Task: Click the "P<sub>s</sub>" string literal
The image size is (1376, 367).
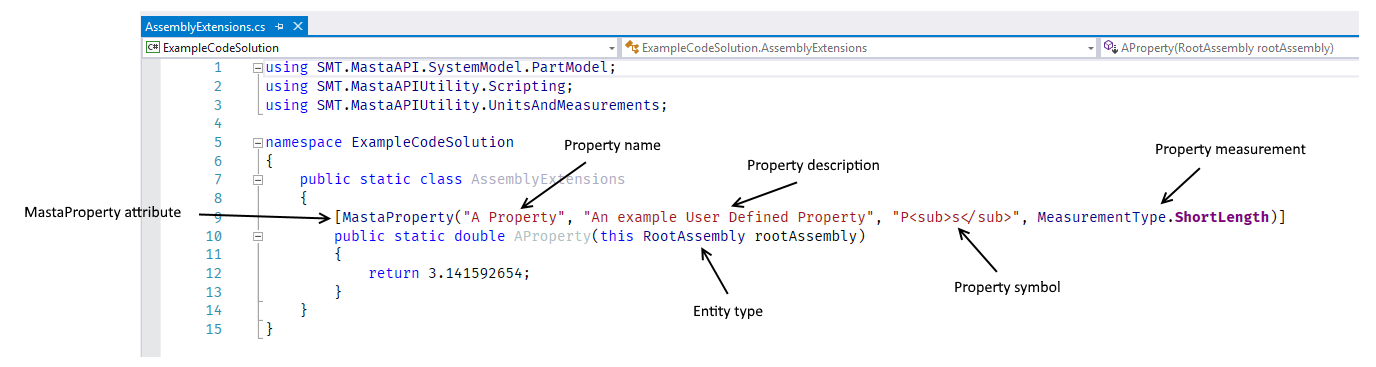Action: (x=956, y=217)
